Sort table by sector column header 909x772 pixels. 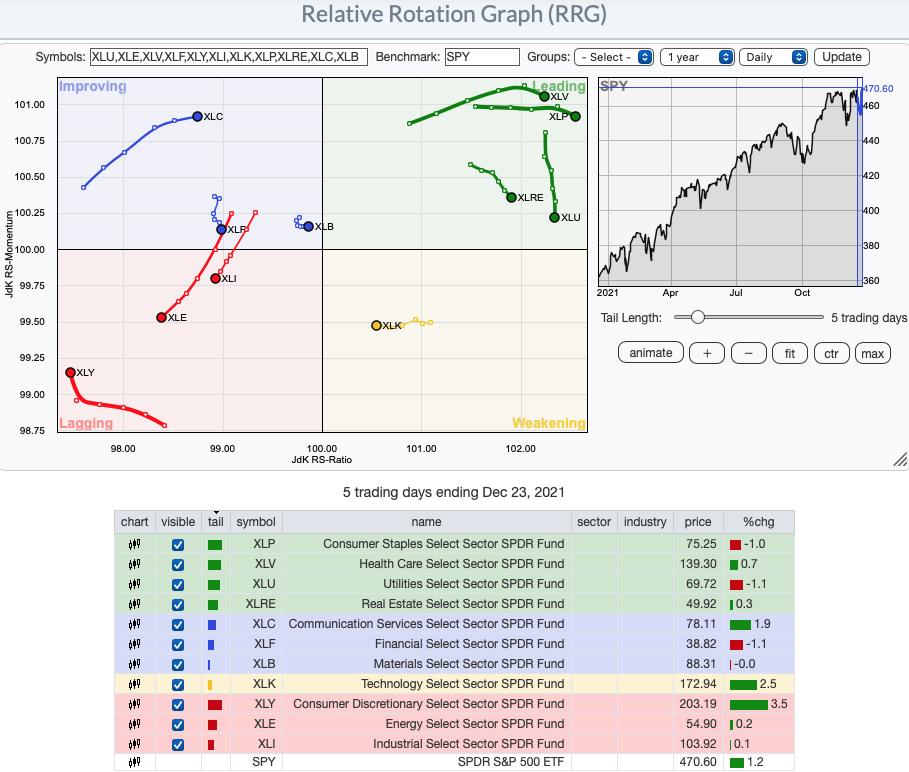(x=594, y=522)
